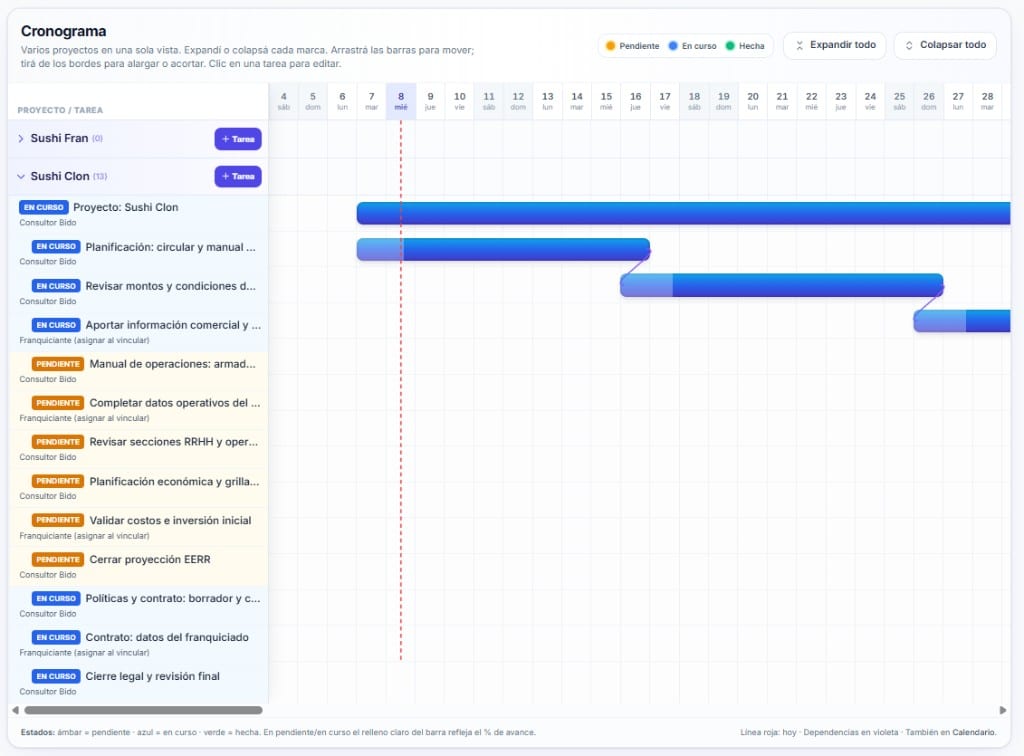
Task: Open the Revisar montos y condiciones bar to edit
Action: [x=780, y=286]
